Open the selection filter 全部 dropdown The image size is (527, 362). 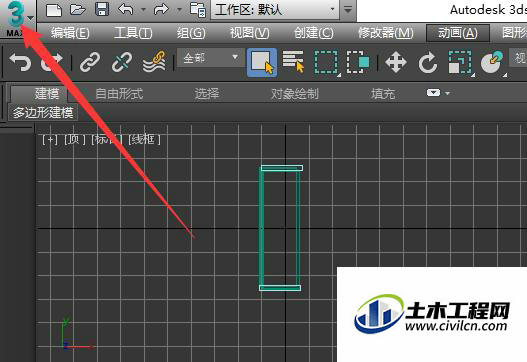(x=210, y=58)
